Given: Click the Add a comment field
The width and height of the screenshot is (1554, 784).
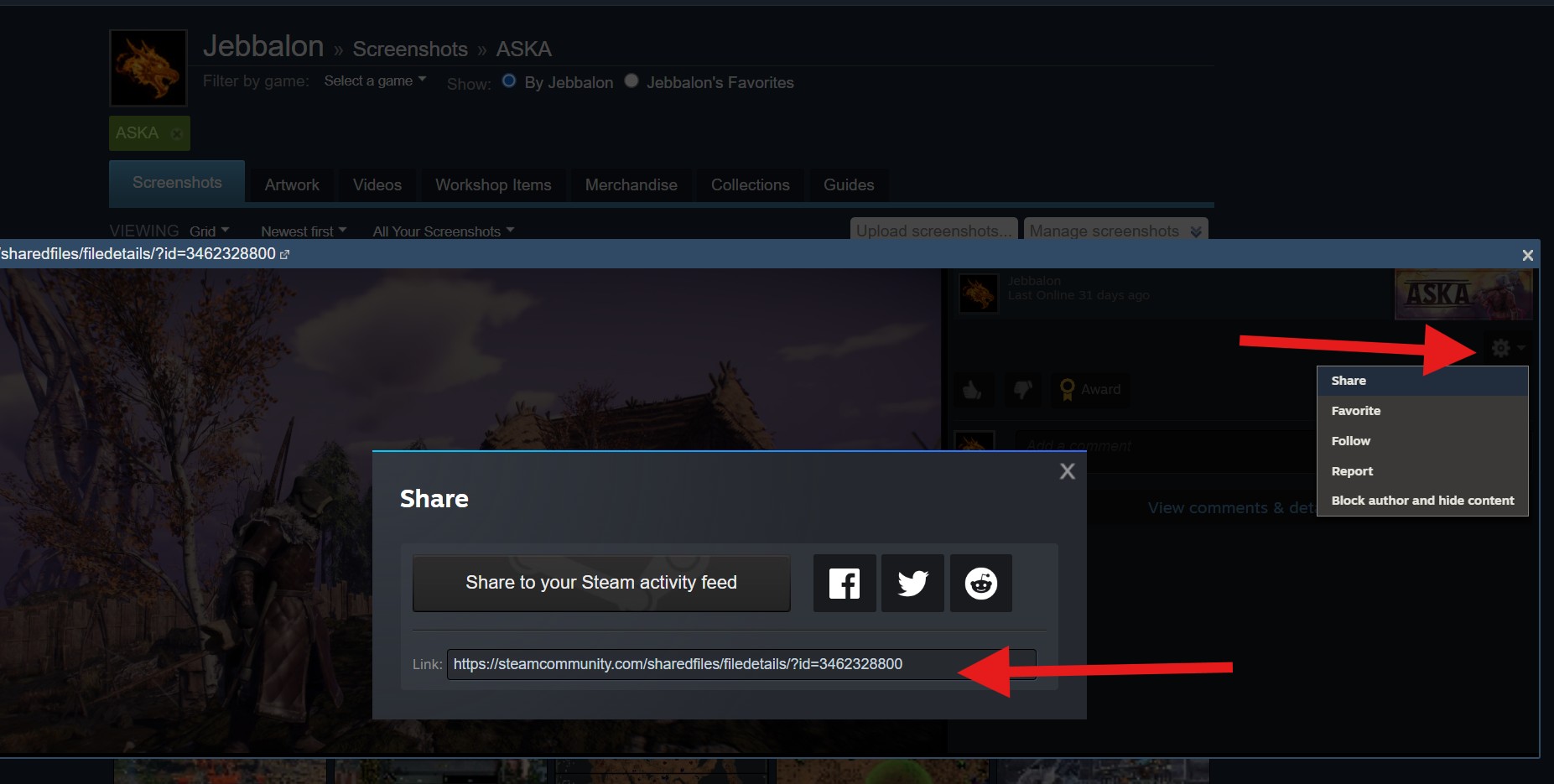Looking at the screenshot, I should (1166, 446).
